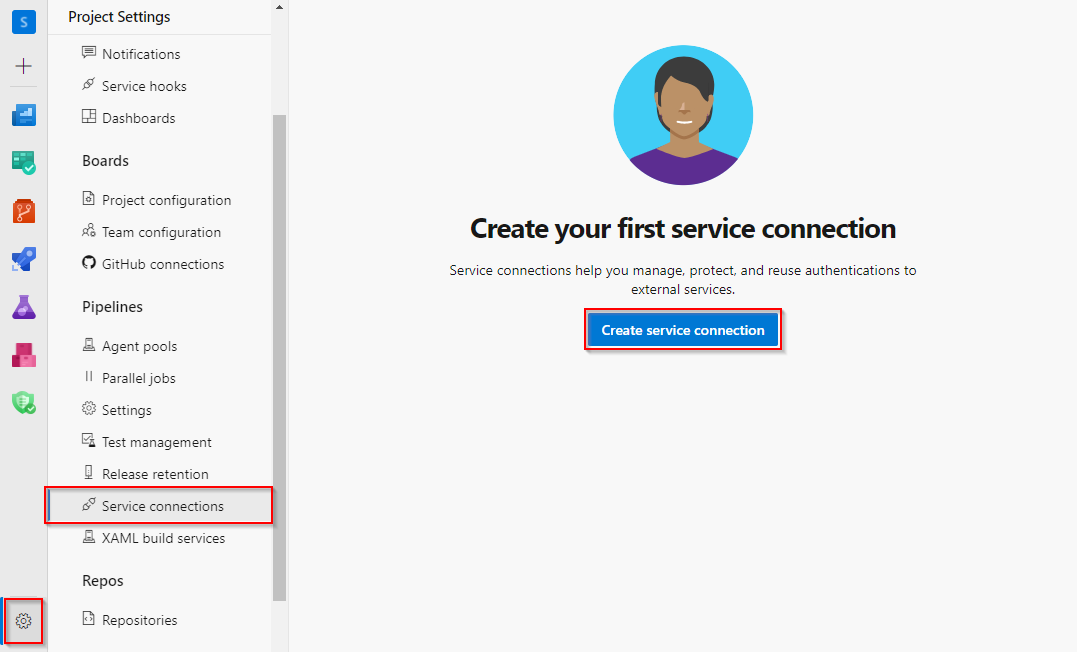This screenshot has width=1077, height=652.
Task: Create a new project with the plus icon
Action: (x=23, y=66)
